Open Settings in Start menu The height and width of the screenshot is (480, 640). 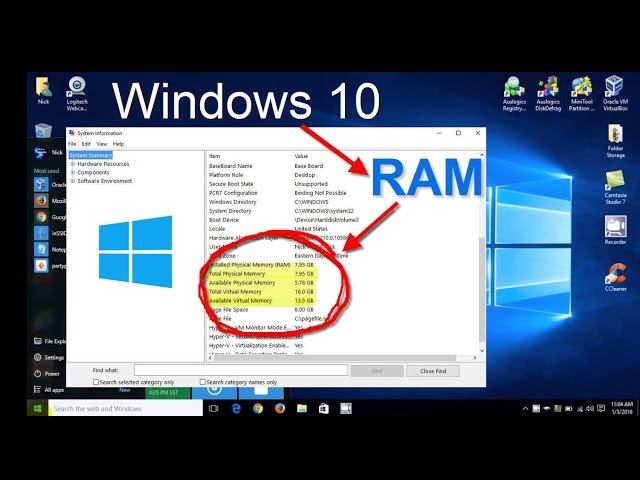click(x=49, y=358)
